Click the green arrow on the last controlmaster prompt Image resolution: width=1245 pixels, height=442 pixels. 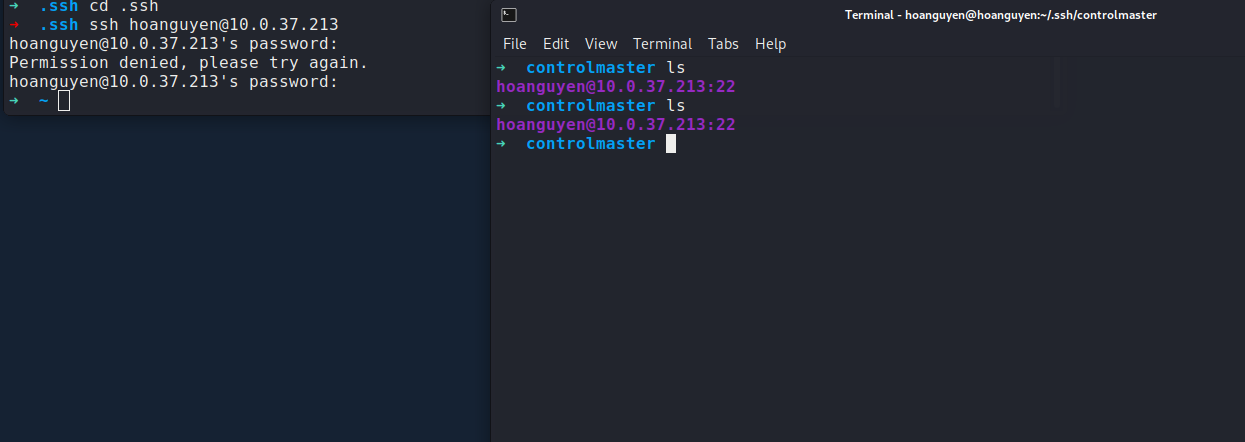click(502, 144)
